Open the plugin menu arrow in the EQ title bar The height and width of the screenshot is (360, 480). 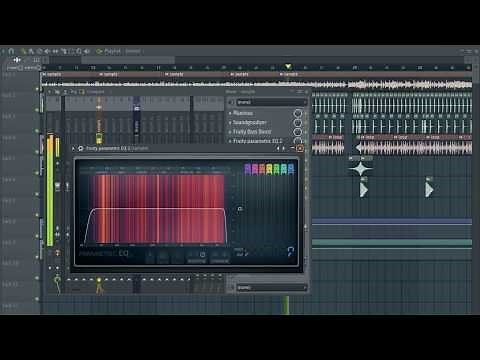click(x=73, y=148)
